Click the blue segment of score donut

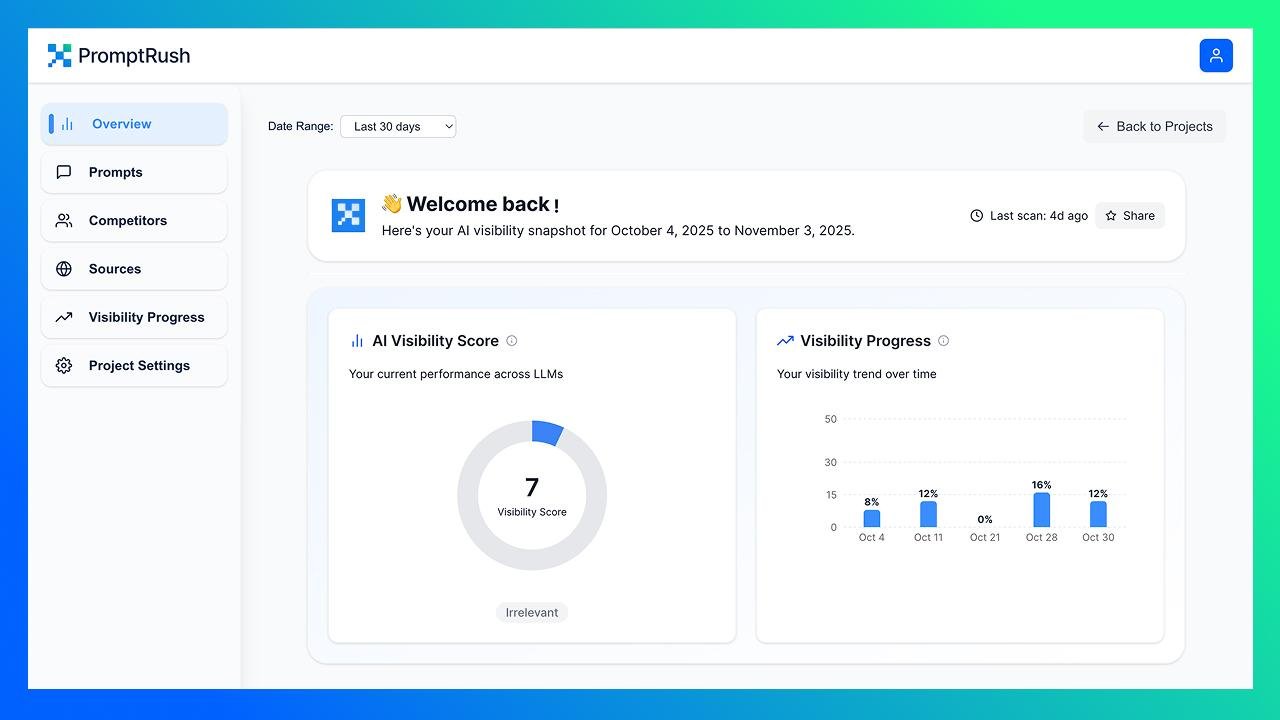(x=547, y=432)
